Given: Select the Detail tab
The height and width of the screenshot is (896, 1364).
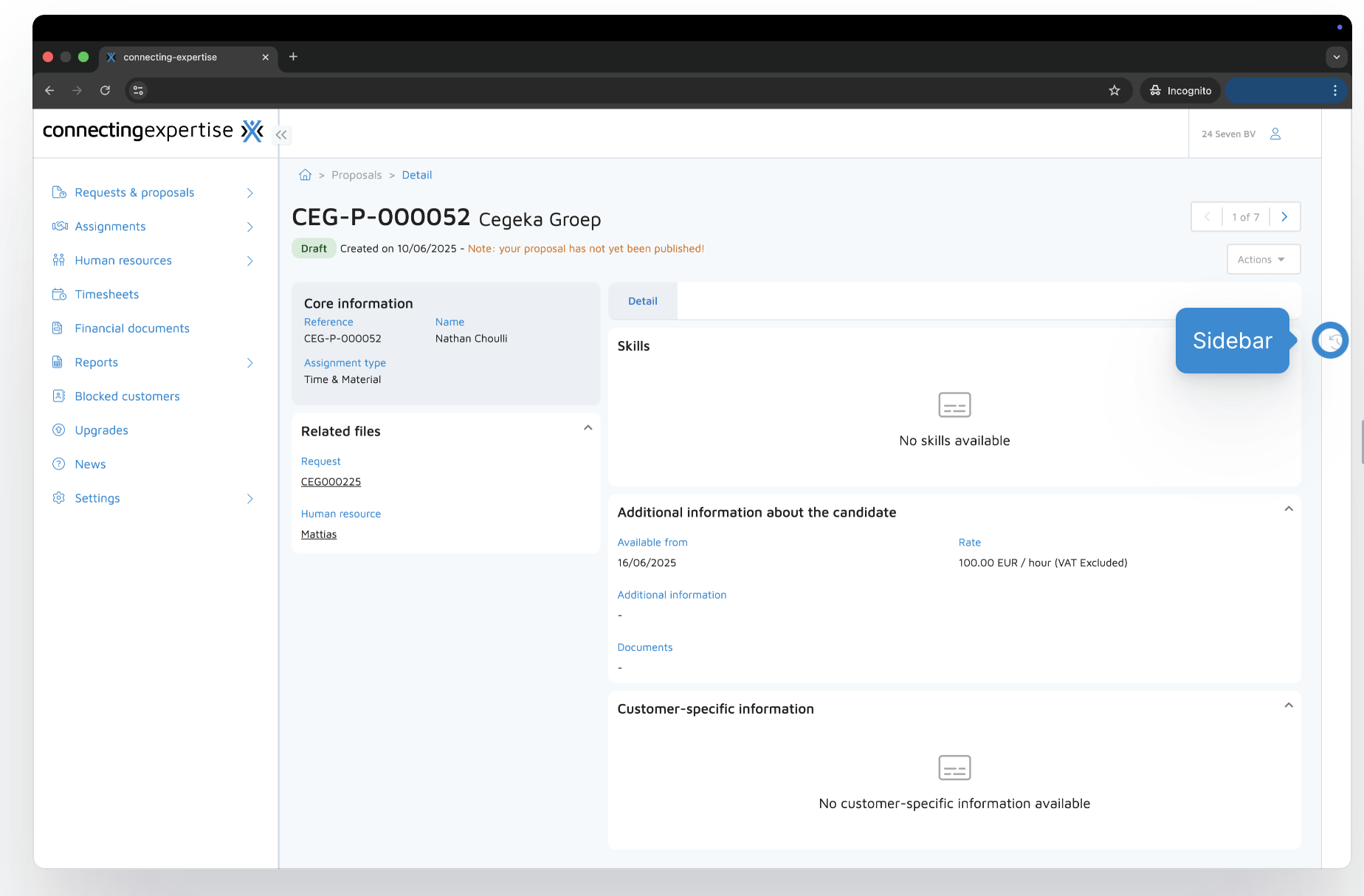Looking at the screenshot, I should [642, 301].
